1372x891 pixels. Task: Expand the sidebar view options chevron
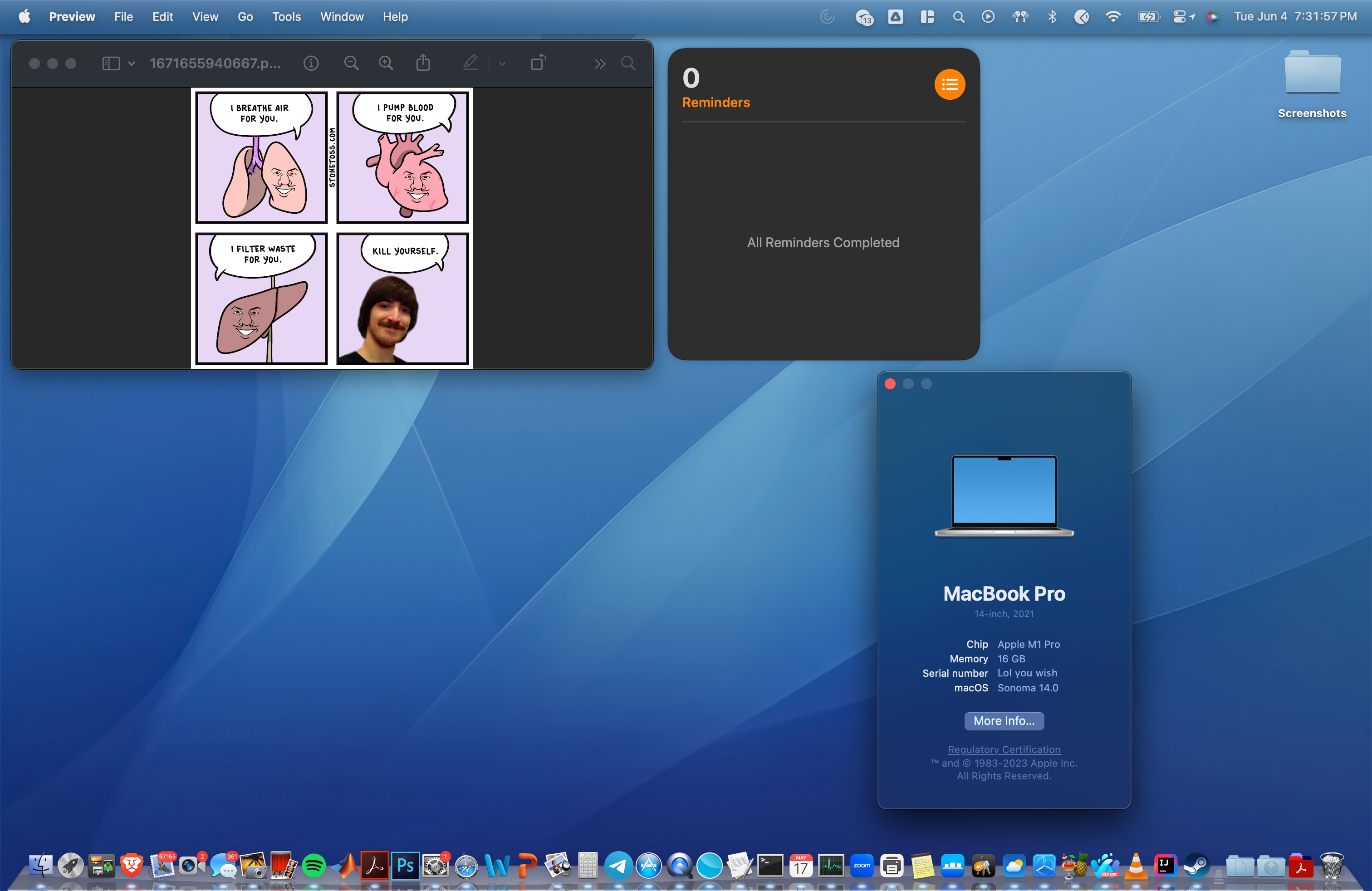coord(132,64)
